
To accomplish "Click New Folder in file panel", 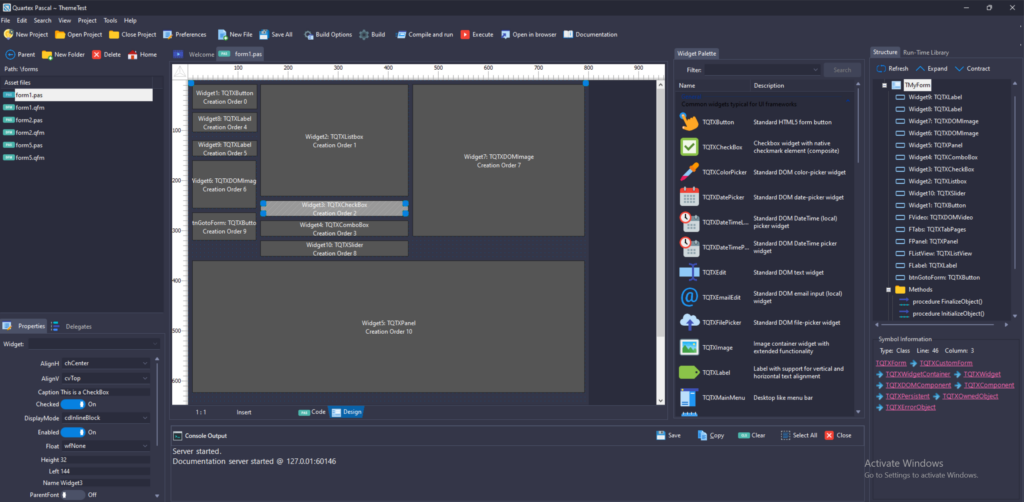I will point(63,55).
